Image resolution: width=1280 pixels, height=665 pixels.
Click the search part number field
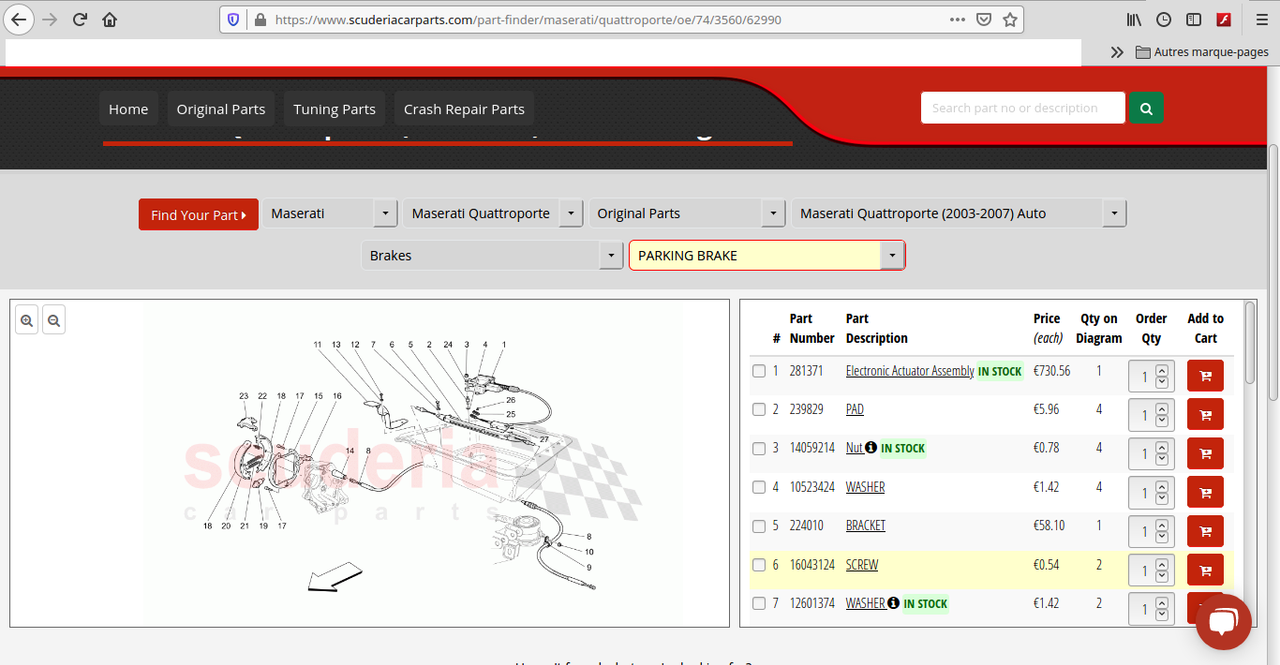[x=1023, y=108]
